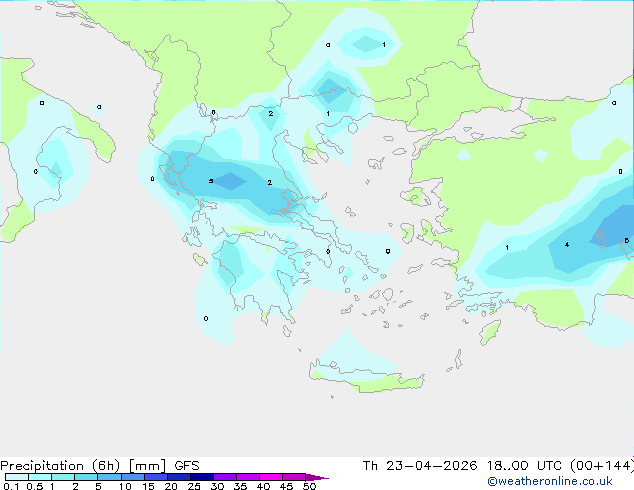Select the purple legend swatch for 30–35 mm
The width and height of the screenshot is (634, 490).
225,477
